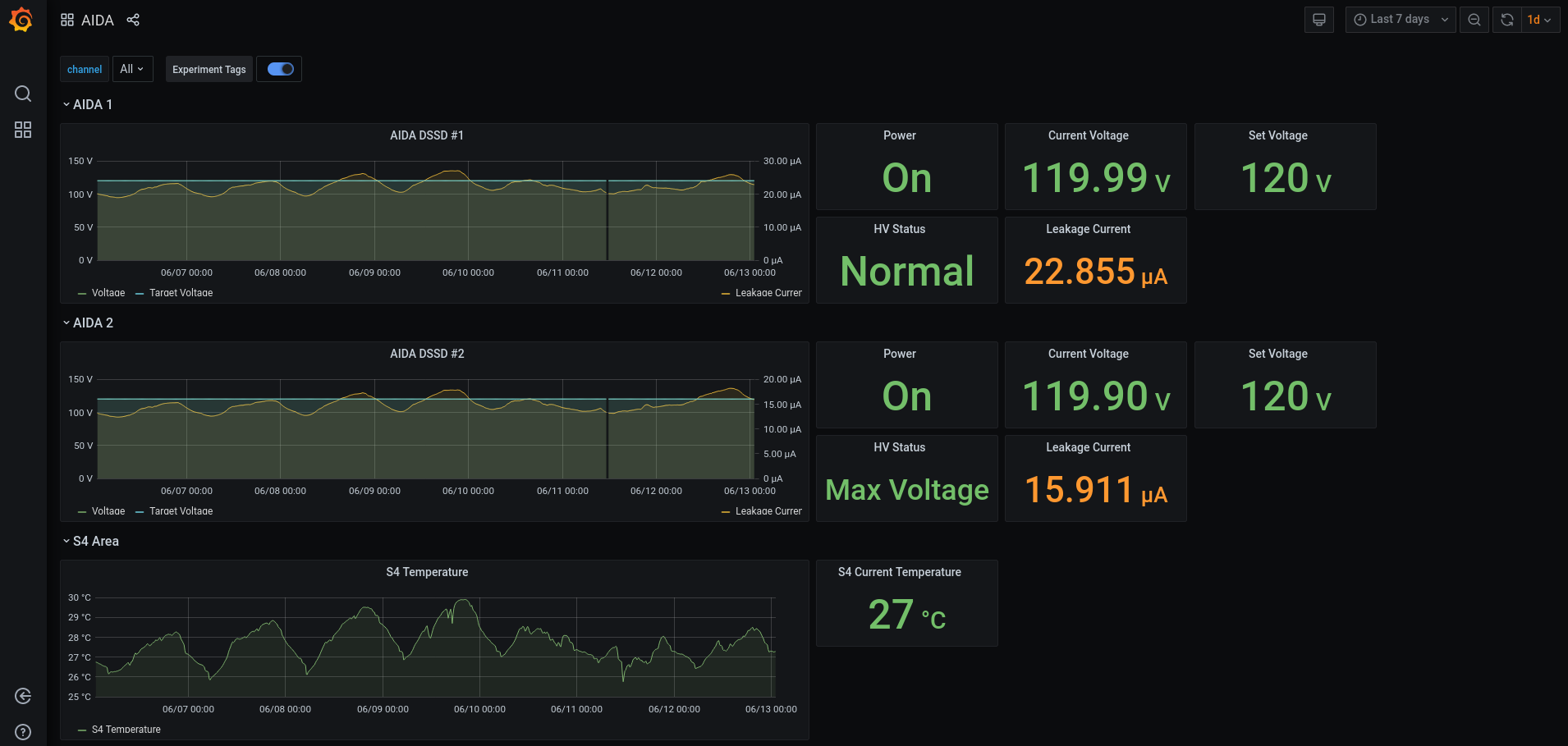Screen dimensions: 1568x746
Task: Toggle Voltage series in AIDA DSSD #1 legend
Action: 108,293
